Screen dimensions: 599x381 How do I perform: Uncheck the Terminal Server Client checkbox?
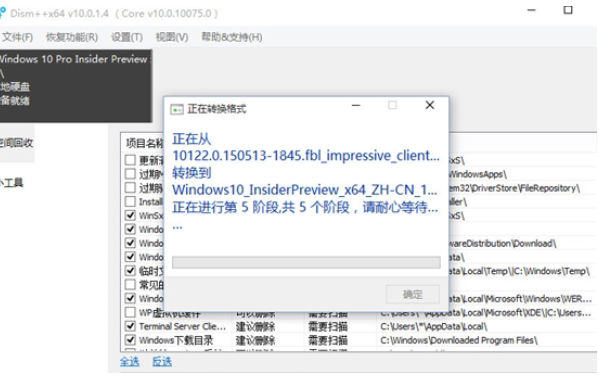pos(130,326)
